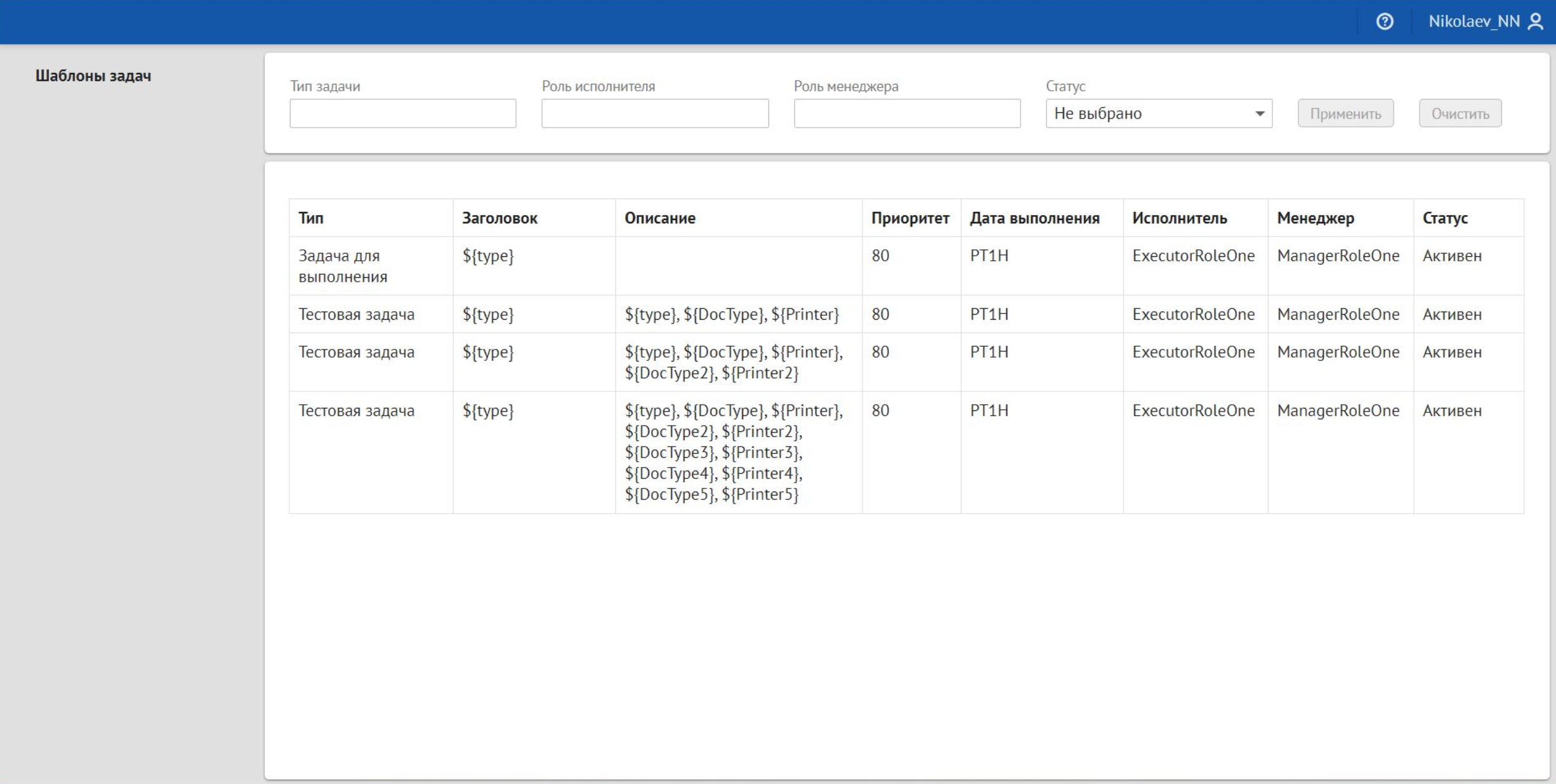Click the Дата выполнения column header

coord(1034,218)
